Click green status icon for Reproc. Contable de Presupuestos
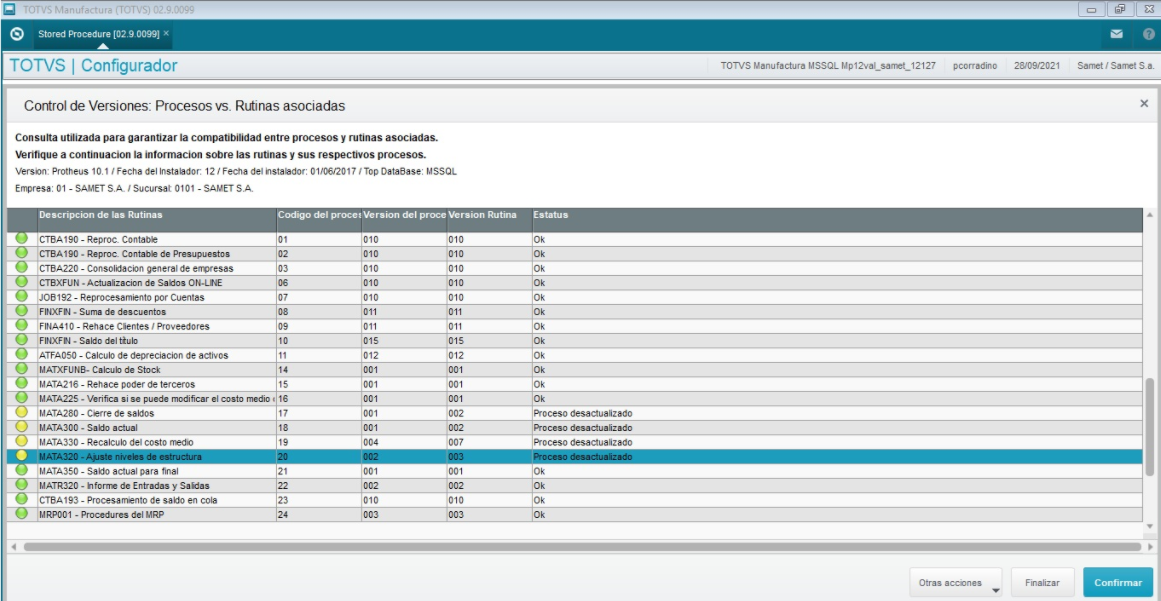1161x601 pixels. pyautogui.click(x=21, y=253)
